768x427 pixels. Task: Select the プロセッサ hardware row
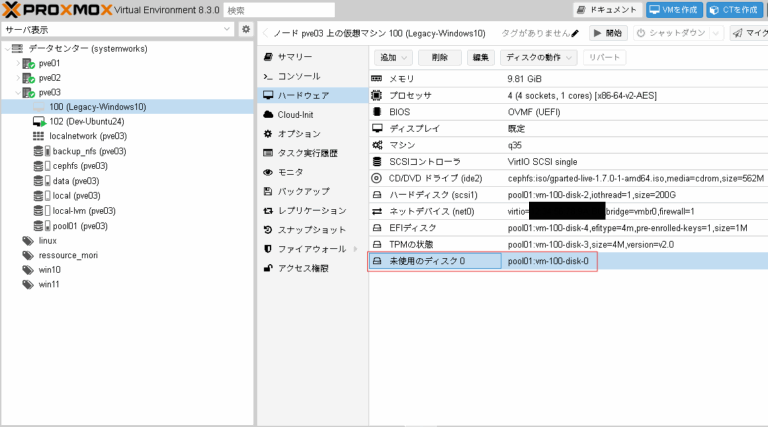[x=568, y=95]
